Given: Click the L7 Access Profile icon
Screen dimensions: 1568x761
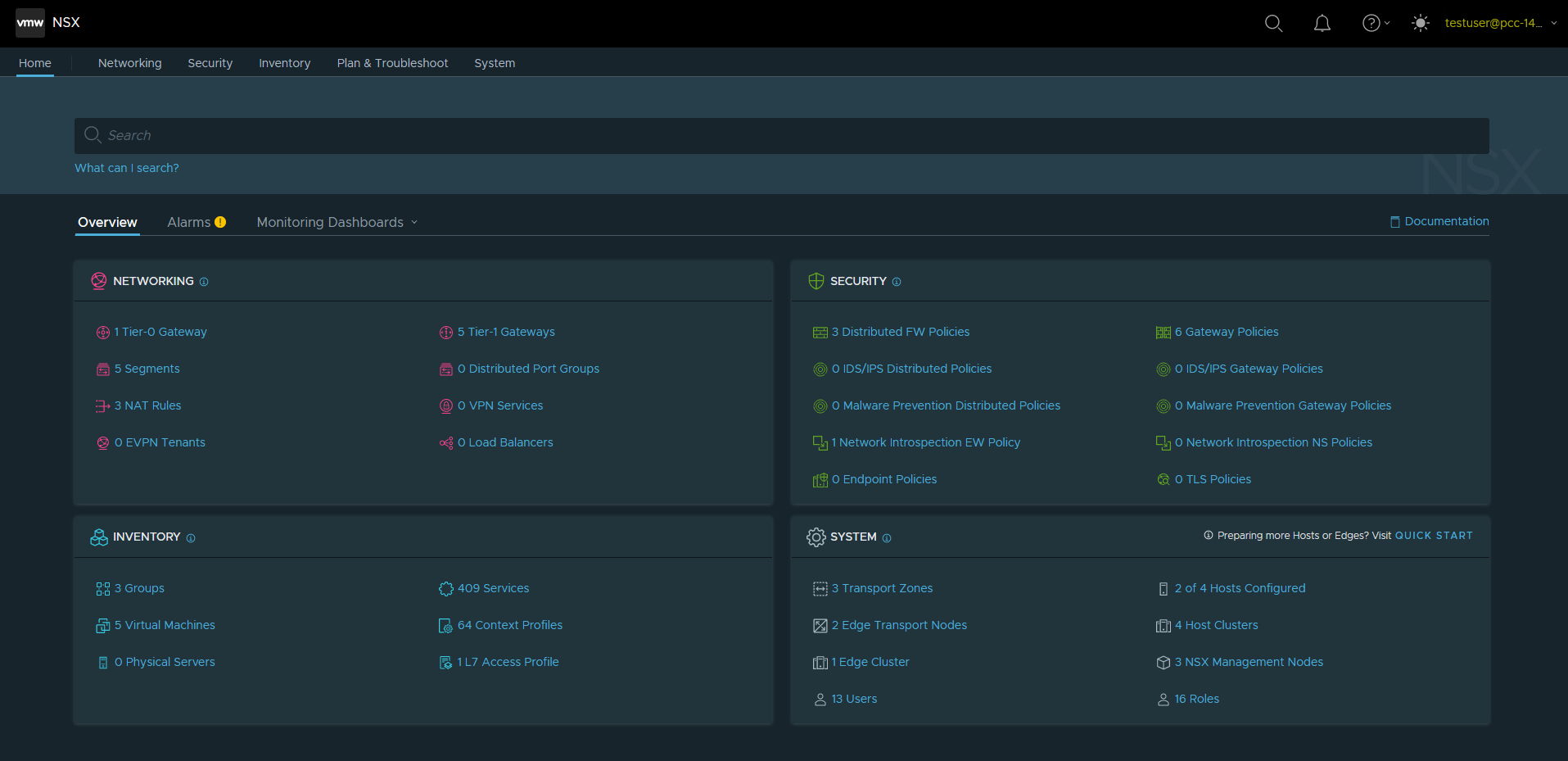Looking at the screenshot, I should [446, 663].
